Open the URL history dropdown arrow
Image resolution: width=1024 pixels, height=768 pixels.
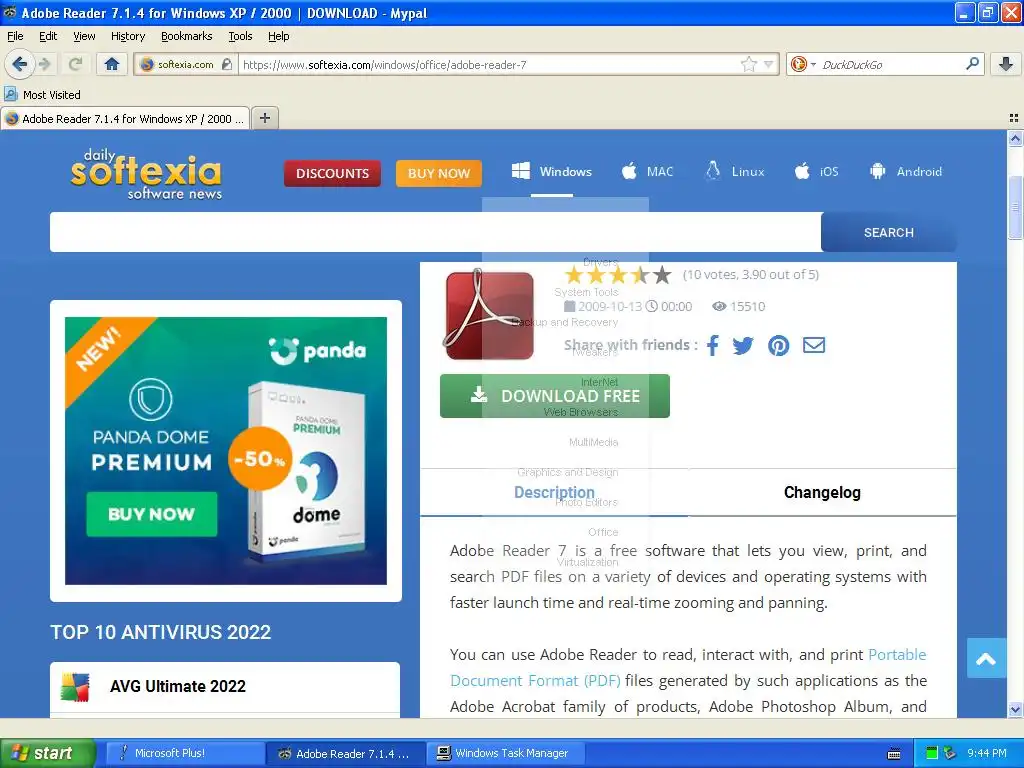[769, 64]
